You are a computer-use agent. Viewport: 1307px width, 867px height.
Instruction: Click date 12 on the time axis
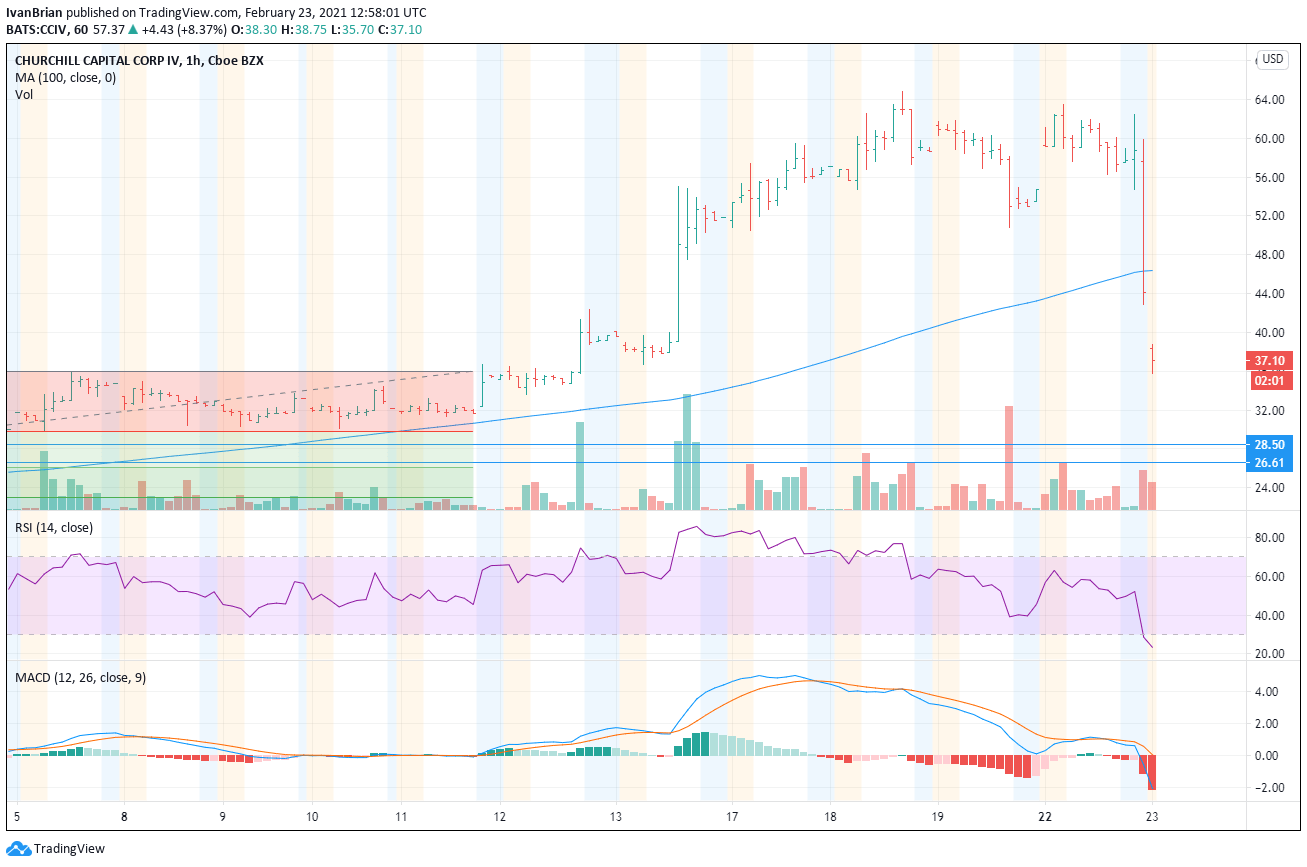click(499, 816)
